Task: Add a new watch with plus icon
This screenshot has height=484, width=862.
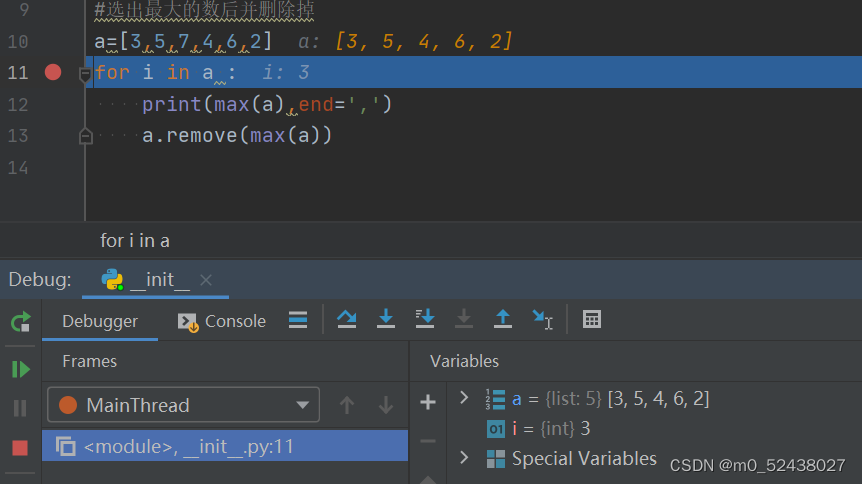Action: point(428,402)
